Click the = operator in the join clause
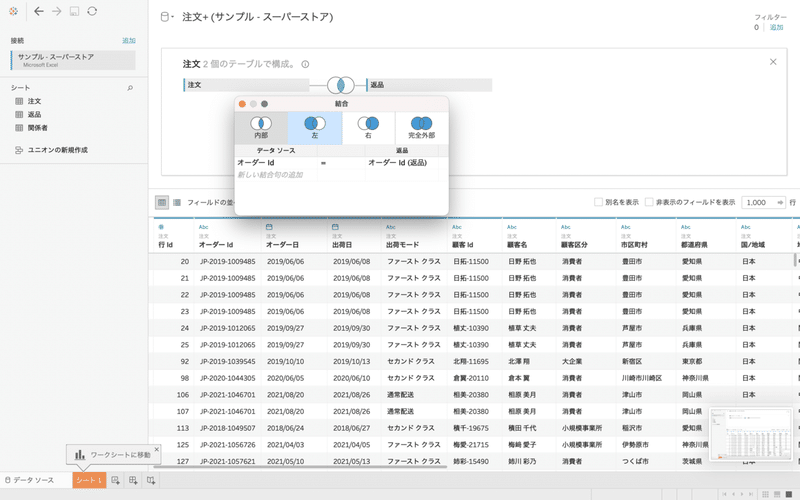Viewport: 800px width, 500px height. point(323,163)
